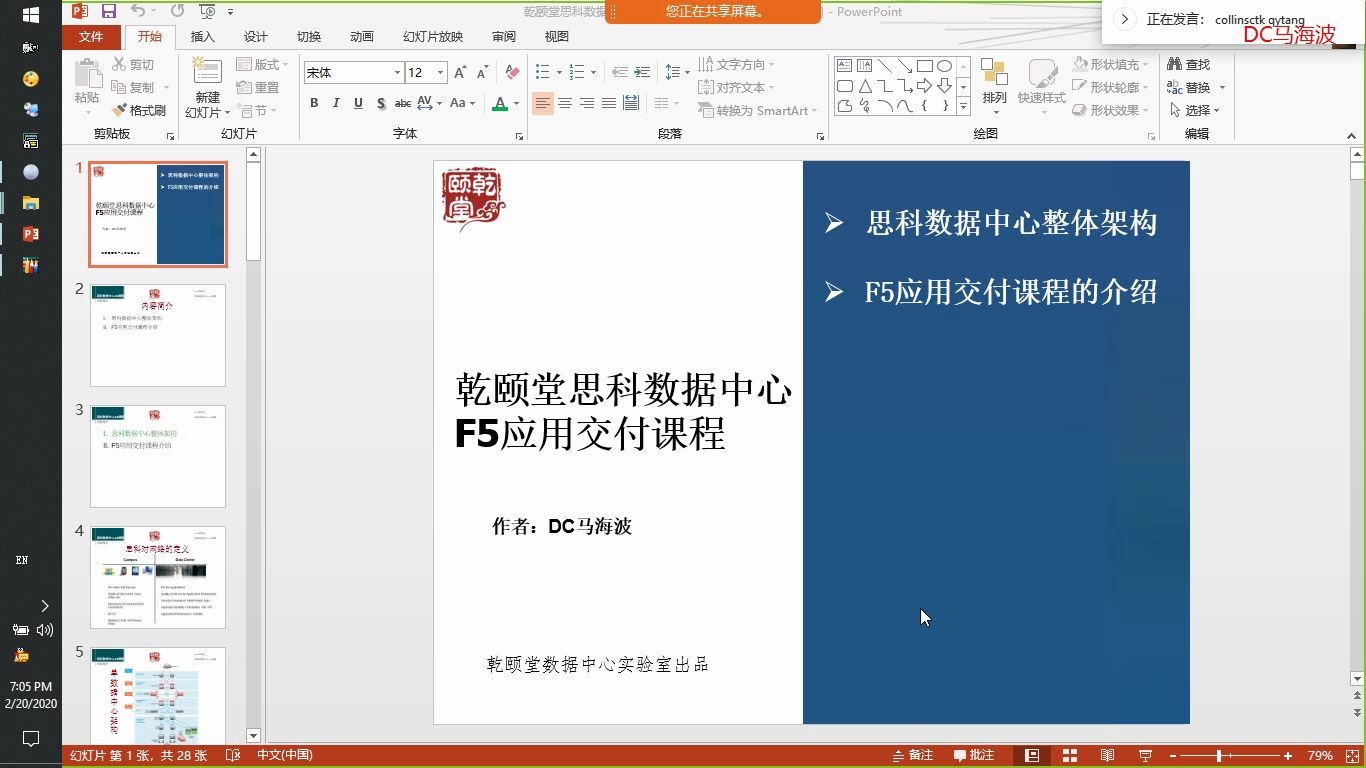Toggle italic formatting
This screenshot has width=1366, height=768.
click(336, 103)
